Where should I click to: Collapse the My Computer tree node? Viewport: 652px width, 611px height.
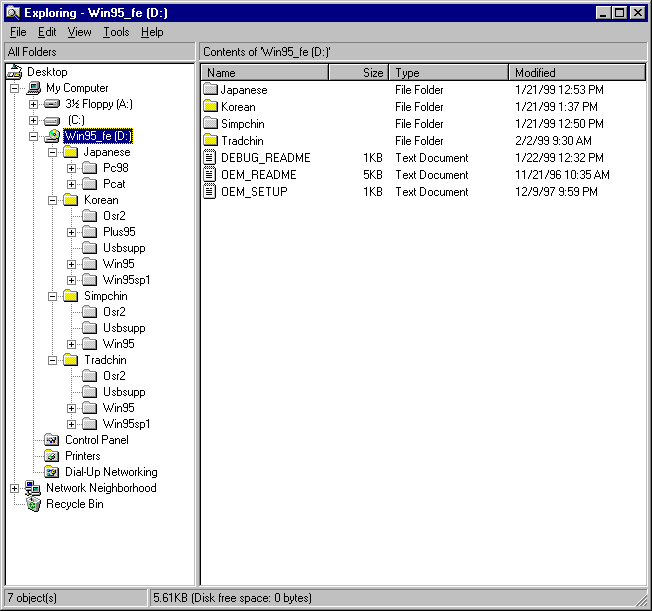point(15,88)
